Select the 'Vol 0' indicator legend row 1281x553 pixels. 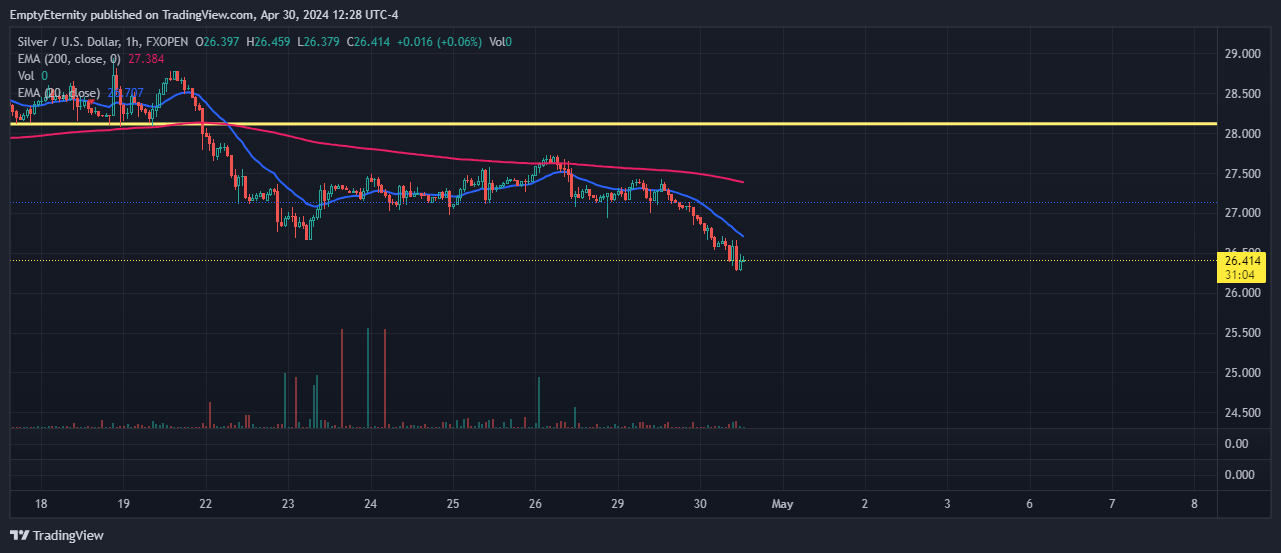point(33,76)
